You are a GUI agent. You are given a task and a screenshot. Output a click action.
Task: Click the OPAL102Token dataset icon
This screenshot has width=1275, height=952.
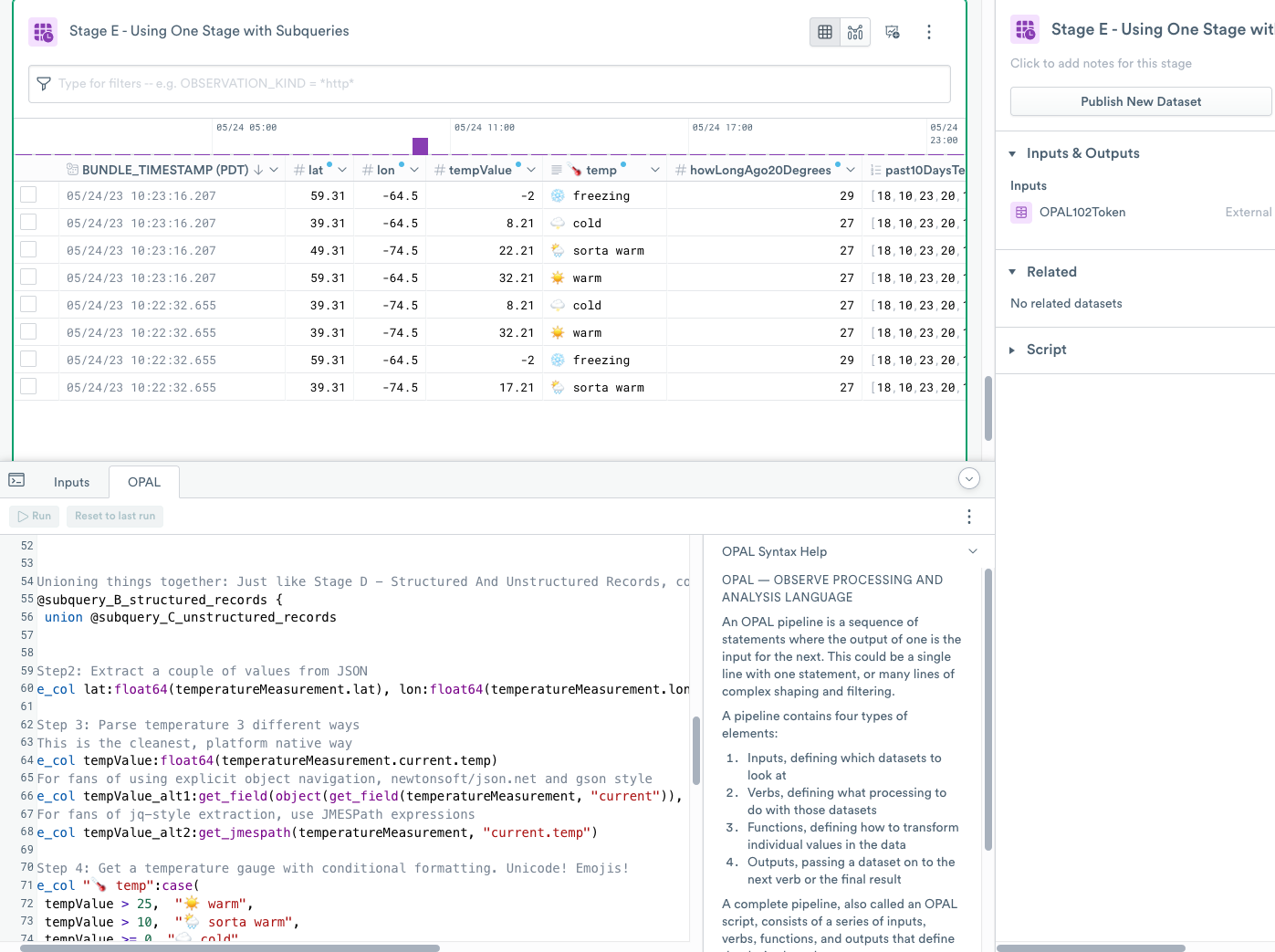[x=1021, y=213]
